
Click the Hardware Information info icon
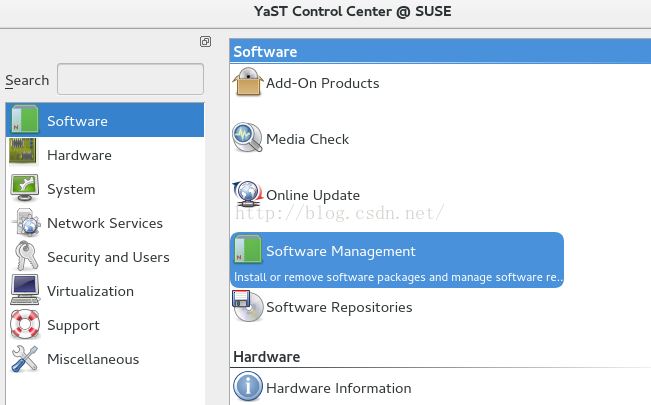click(x=248, y=386)
